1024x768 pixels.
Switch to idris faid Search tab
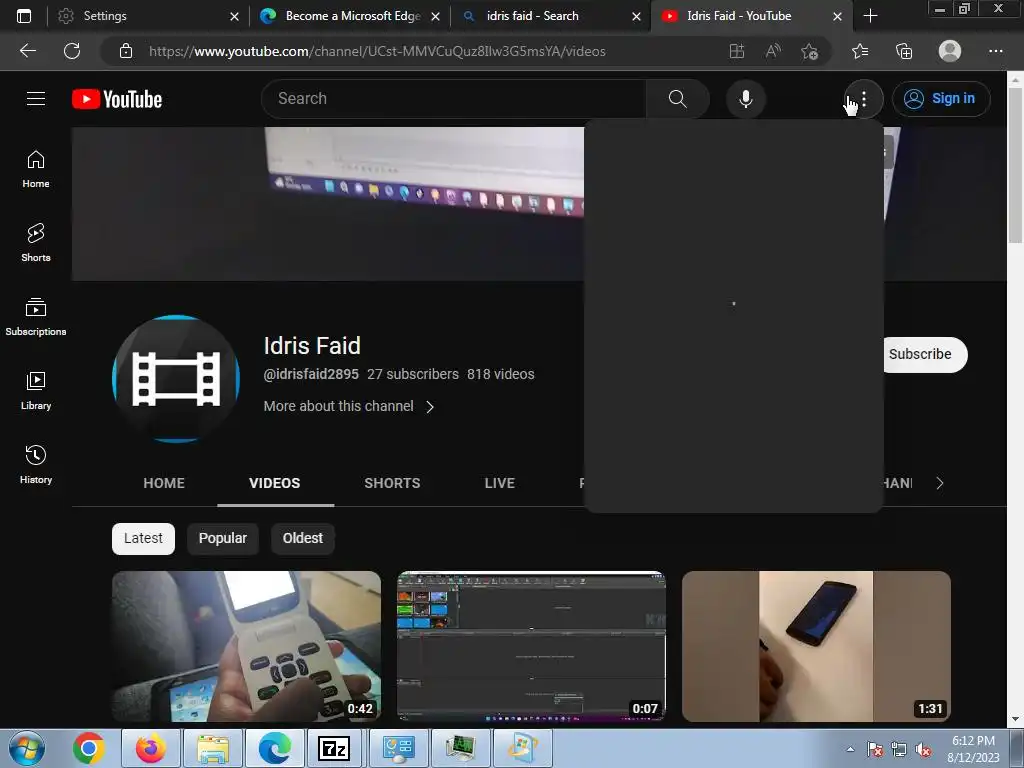(x=550, y=16)
